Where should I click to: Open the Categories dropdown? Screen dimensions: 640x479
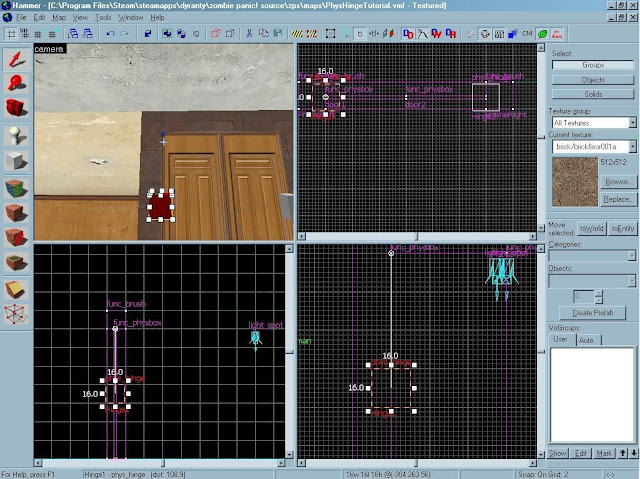pos(631,256)
